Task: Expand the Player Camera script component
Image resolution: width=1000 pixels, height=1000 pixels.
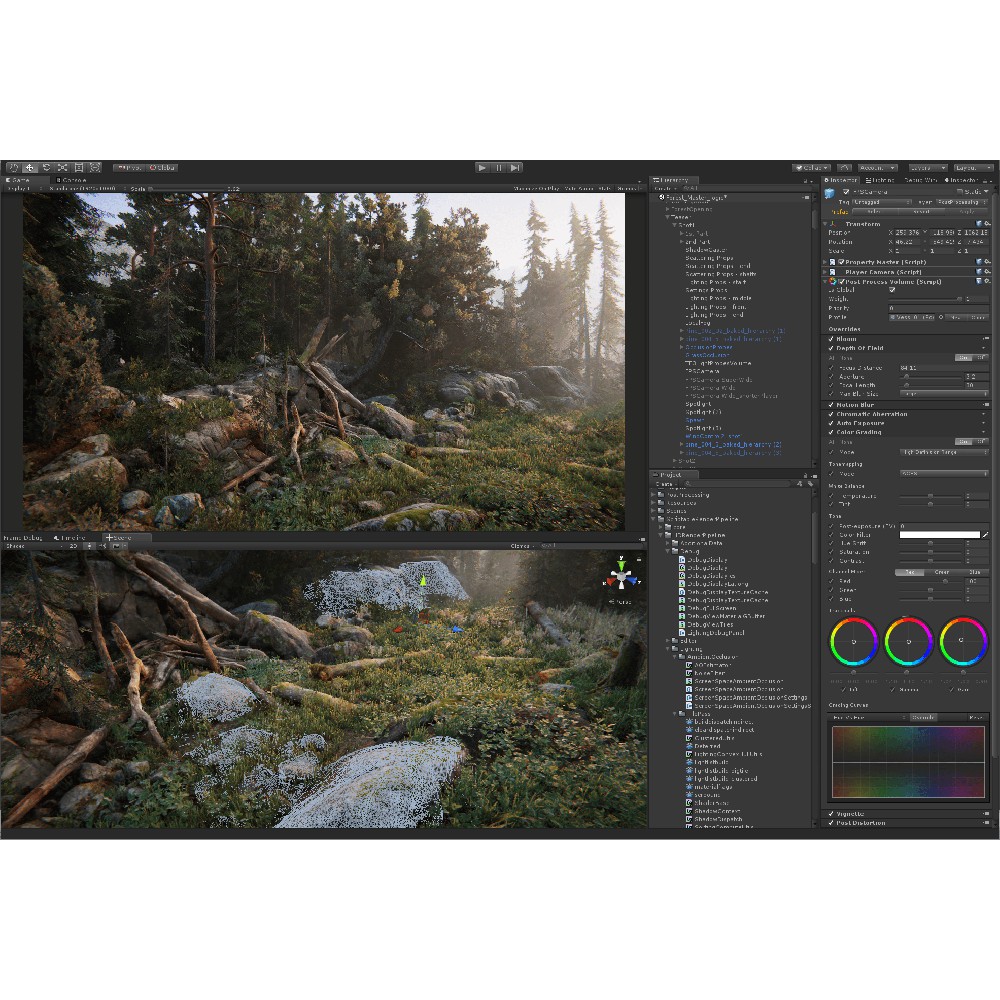Action: click(825, 272)
